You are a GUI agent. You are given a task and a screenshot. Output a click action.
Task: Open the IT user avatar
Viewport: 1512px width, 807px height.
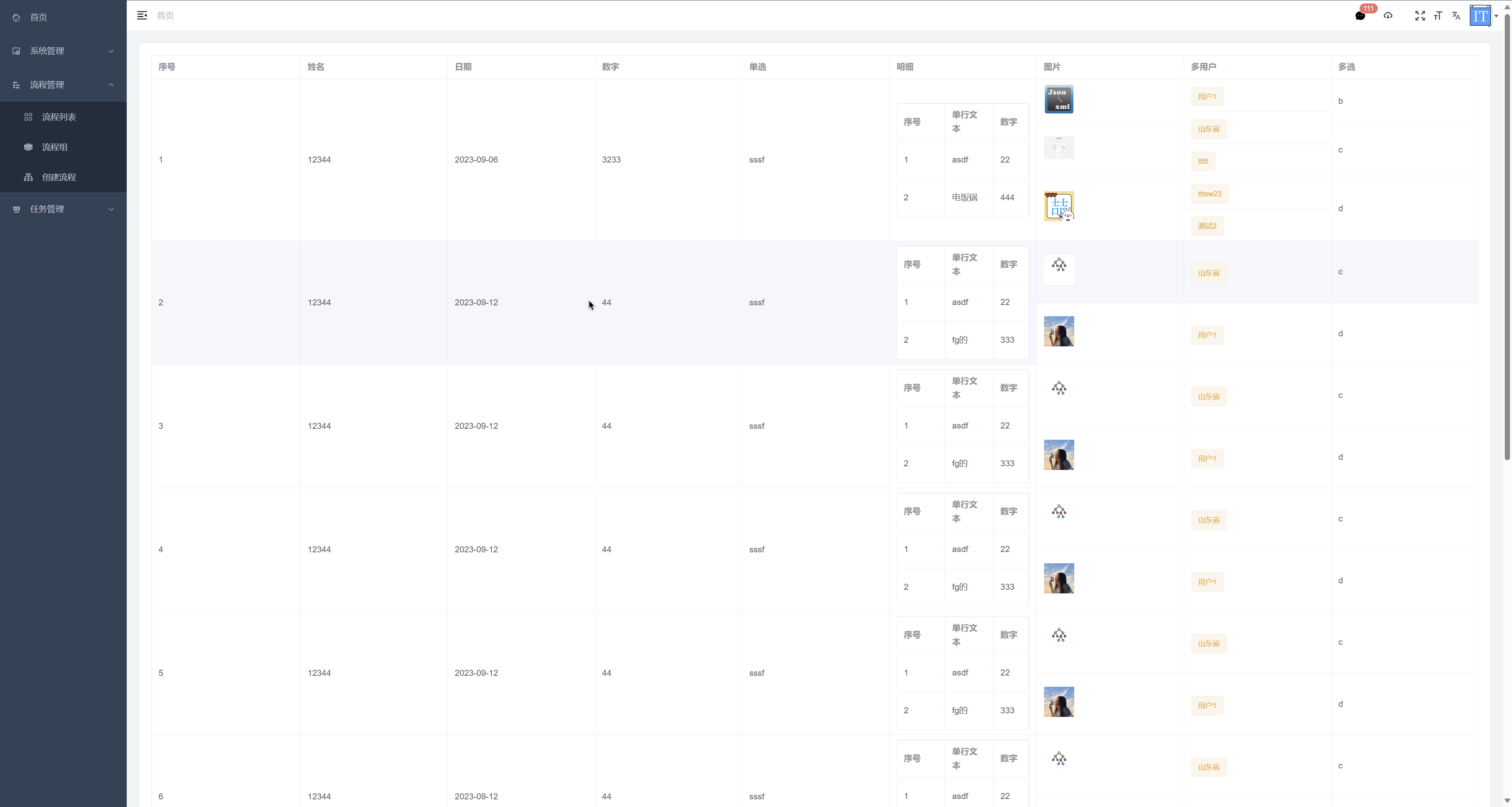(x=1480, y=16)
